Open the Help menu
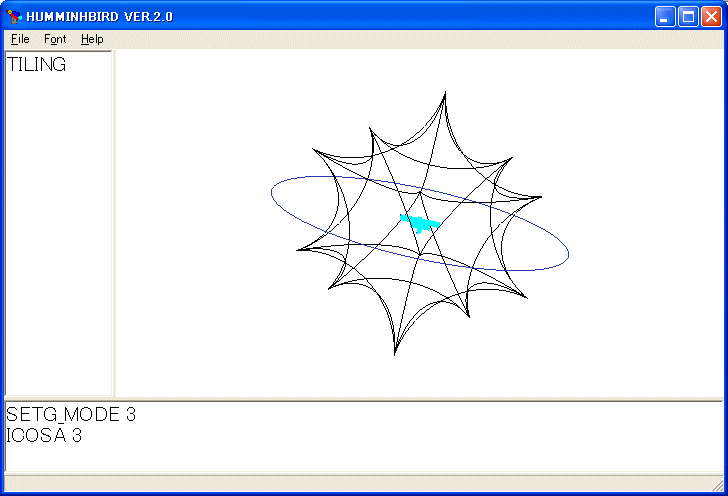Image resolution: width=728 pixels, height=496 pixels. tap(92, 39)
